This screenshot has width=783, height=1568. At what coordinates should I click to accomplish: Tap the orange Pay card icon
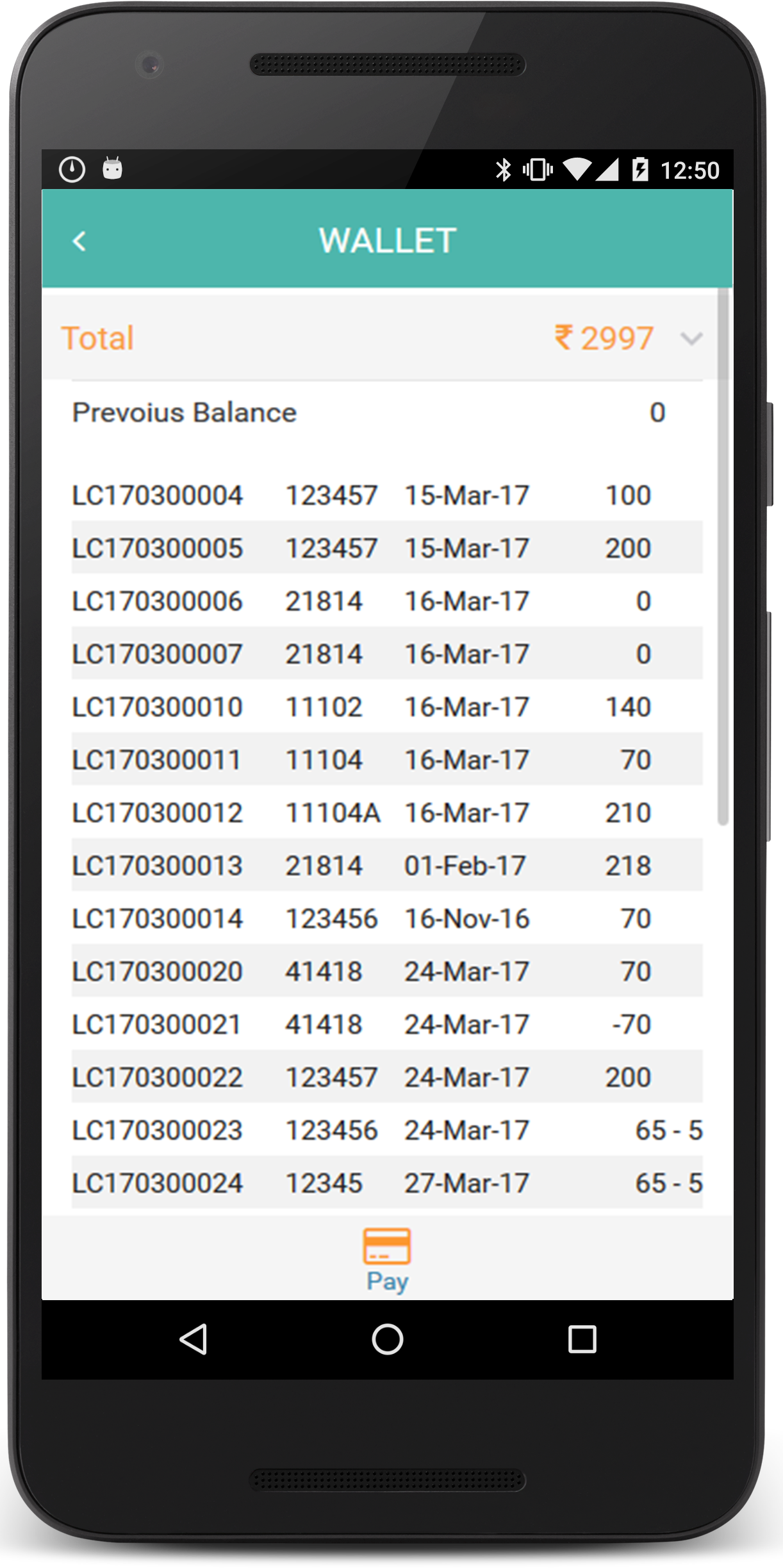click(x=386, y=1245)
